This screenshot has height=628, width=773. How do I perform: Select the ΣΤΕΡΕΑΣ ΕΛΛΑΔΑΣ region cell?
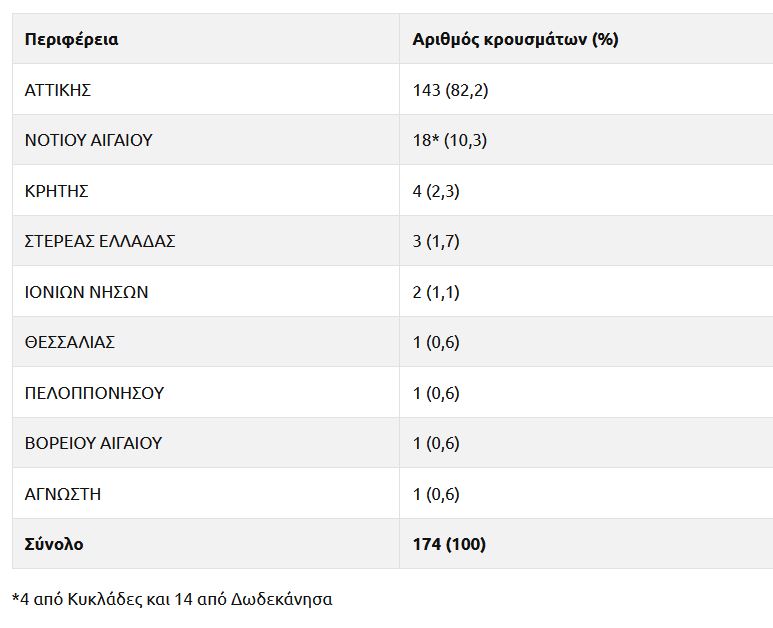[x=100, y=241]
